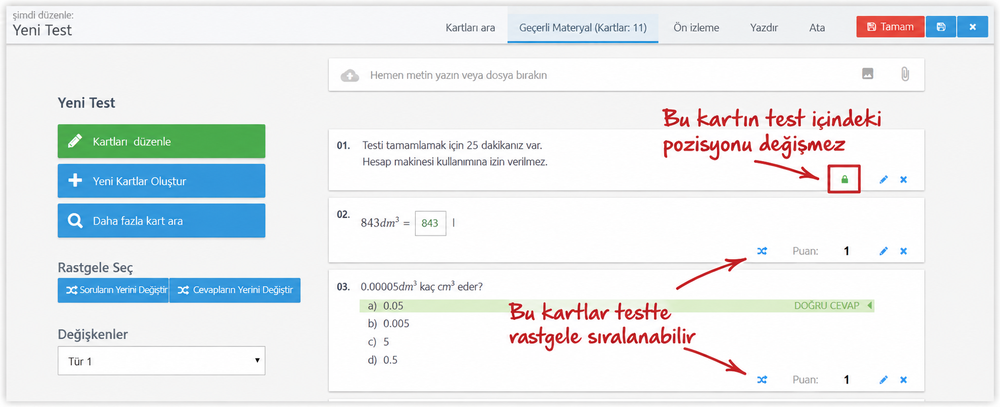Screen dimensions: 1000x407
Task: Click Soruların Yerini Değiştir button
Action: (113, 290)
